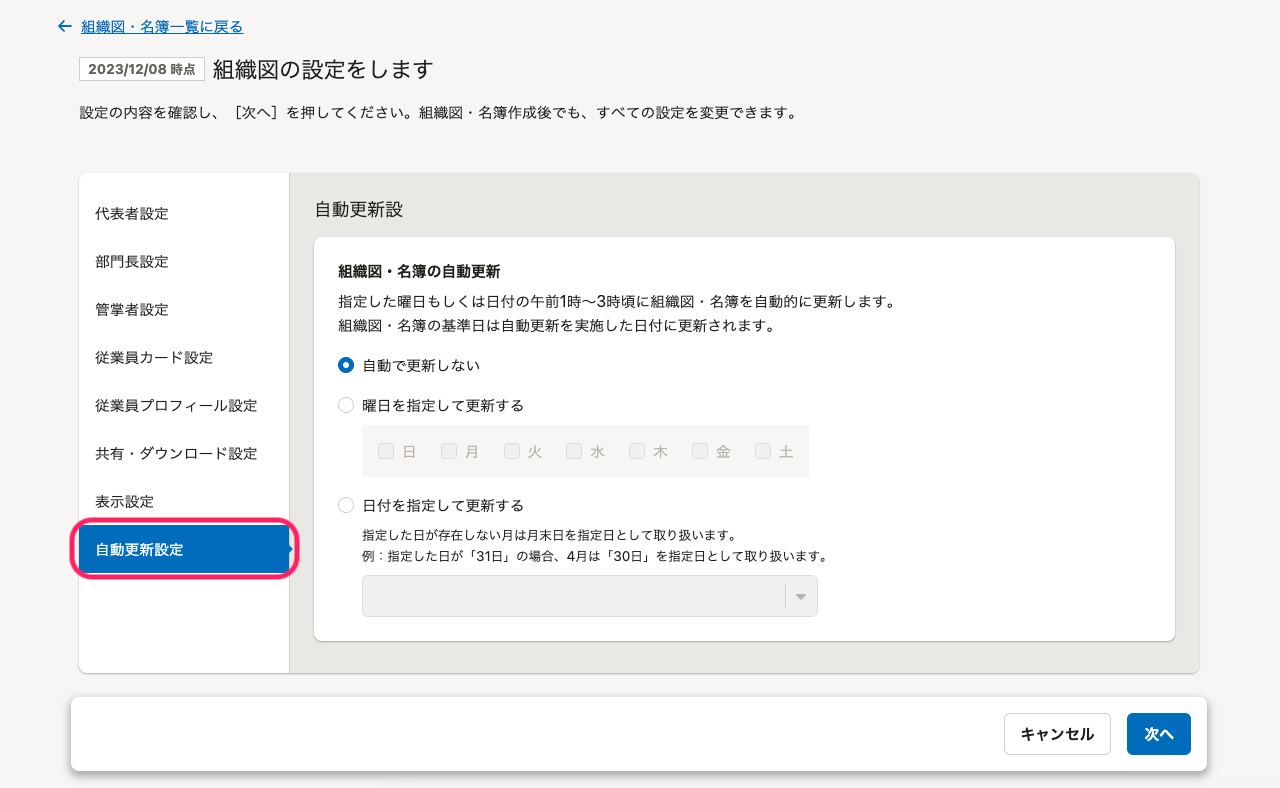
Task: Expand the date selection dropdown arrow
Action: coord(800,597)
